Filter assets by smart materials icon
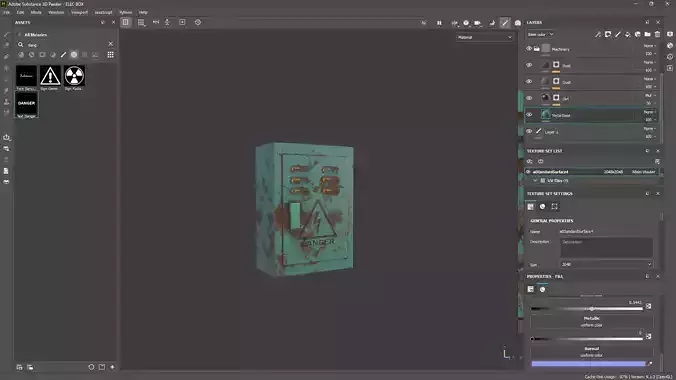The height and width of the screenshot is (380, 676). click(x=31, y=55)
